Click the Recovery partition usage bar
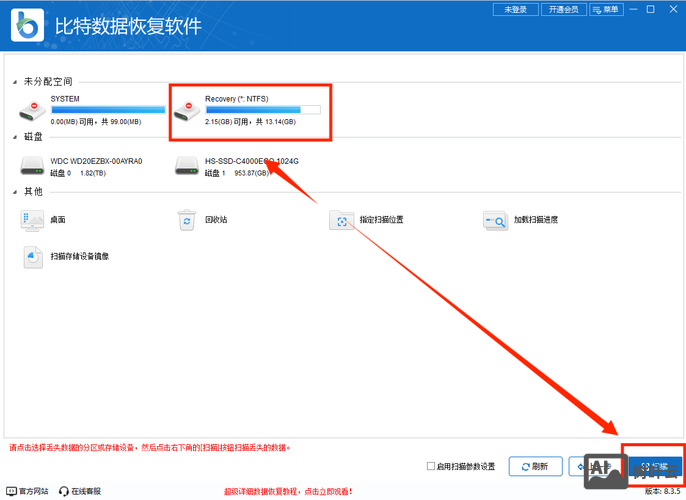This screenshot has width=686, height=500. [262, 109]
